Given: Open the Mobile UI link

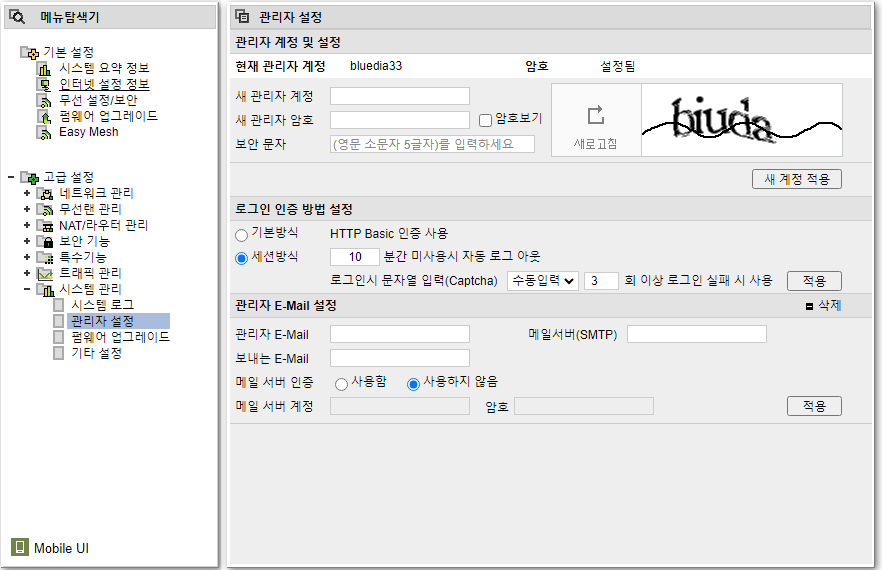Looking at the screenshot, I should click(61, 548).
